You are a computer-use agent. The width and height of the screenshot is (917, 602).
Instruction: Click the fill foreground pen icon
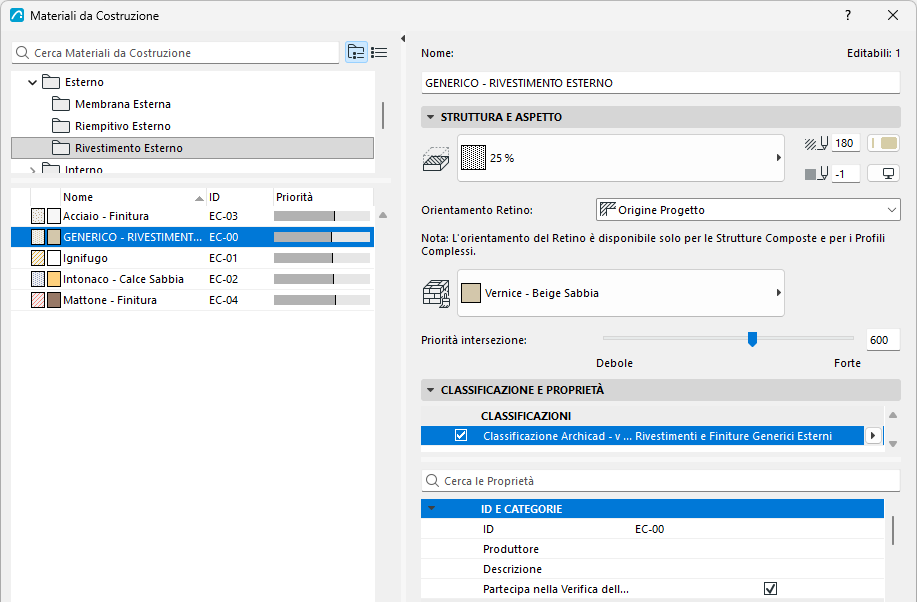[816, 143]
